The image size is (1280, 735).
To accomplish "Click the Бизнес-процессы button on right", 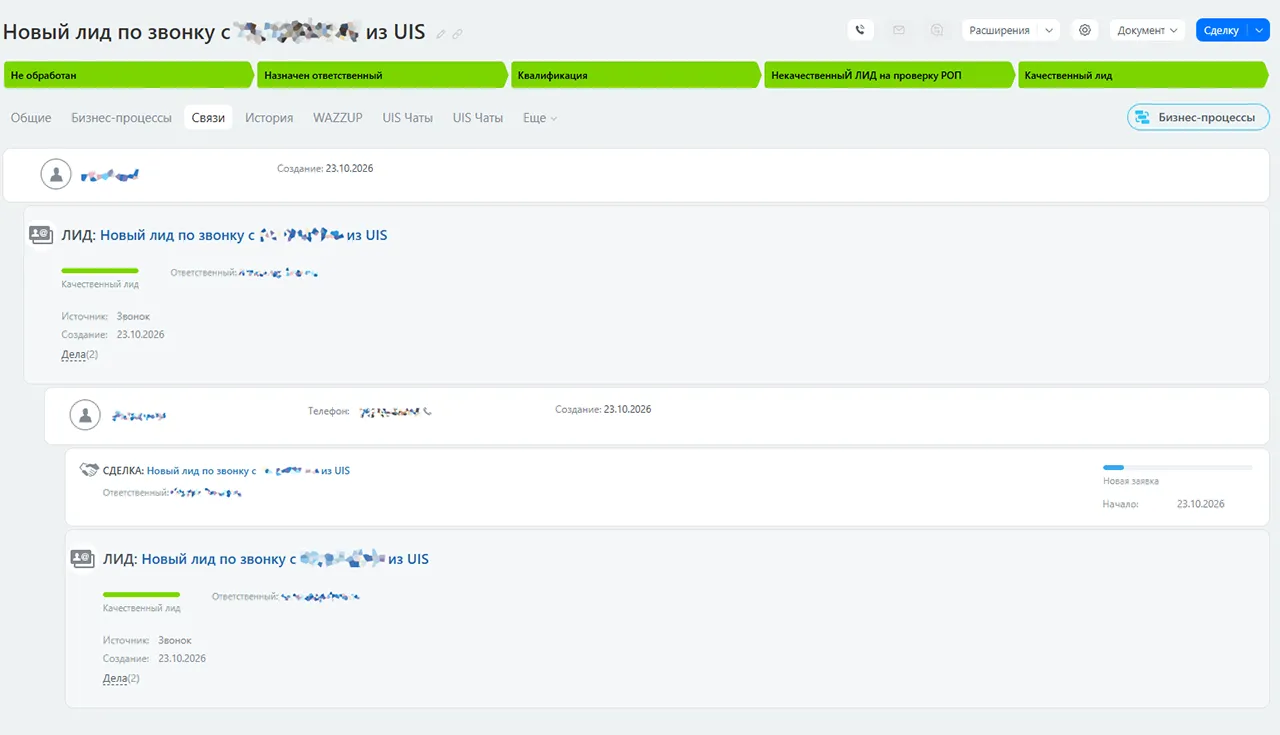I will pyautogui.click(x=1198, y=117).
